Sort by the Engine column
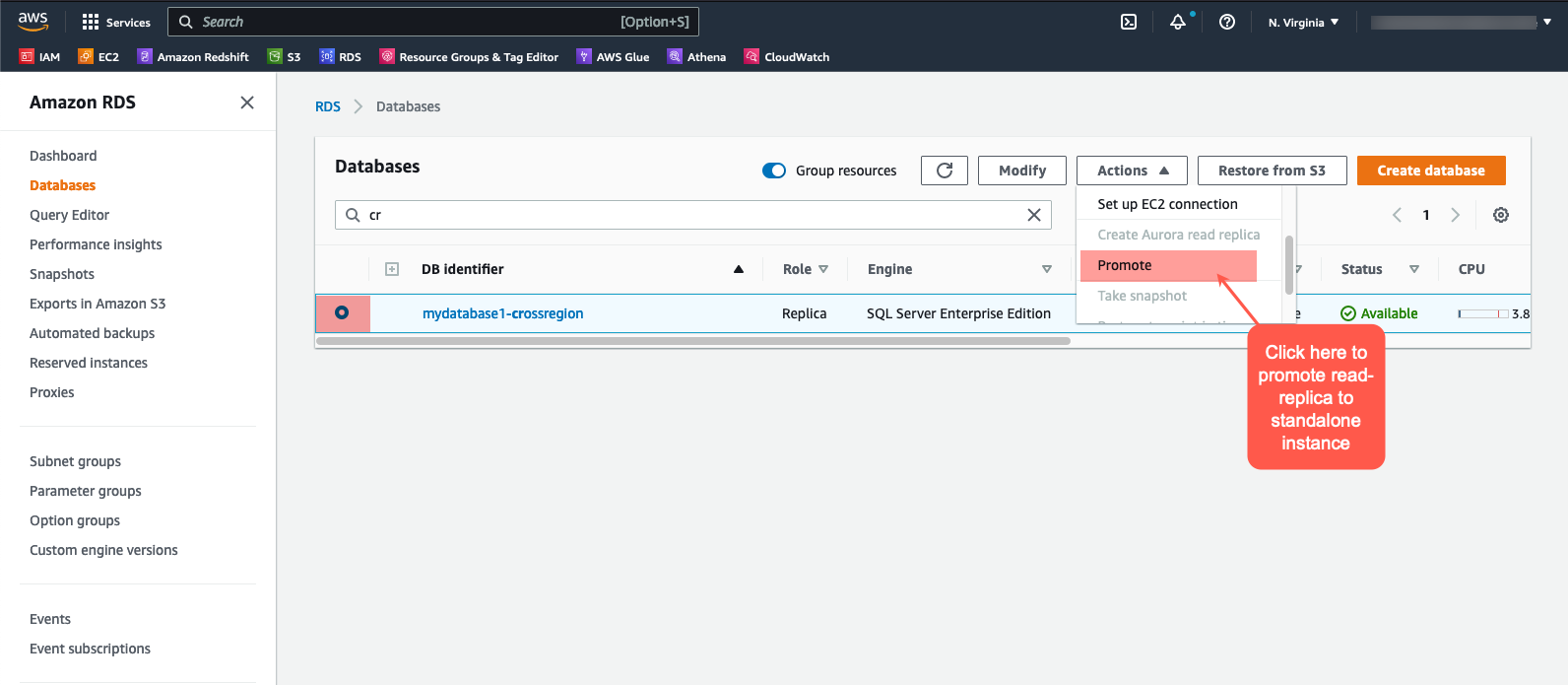The height and width of the screenshot is (685, 1568). [1047, 269]
